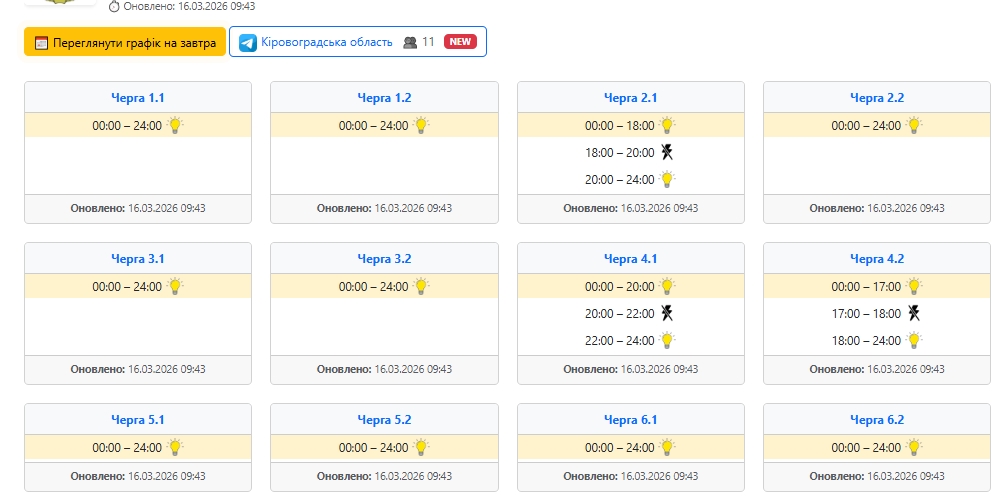
Task: Click the subscribers icon next to 11
Action: 409,42
